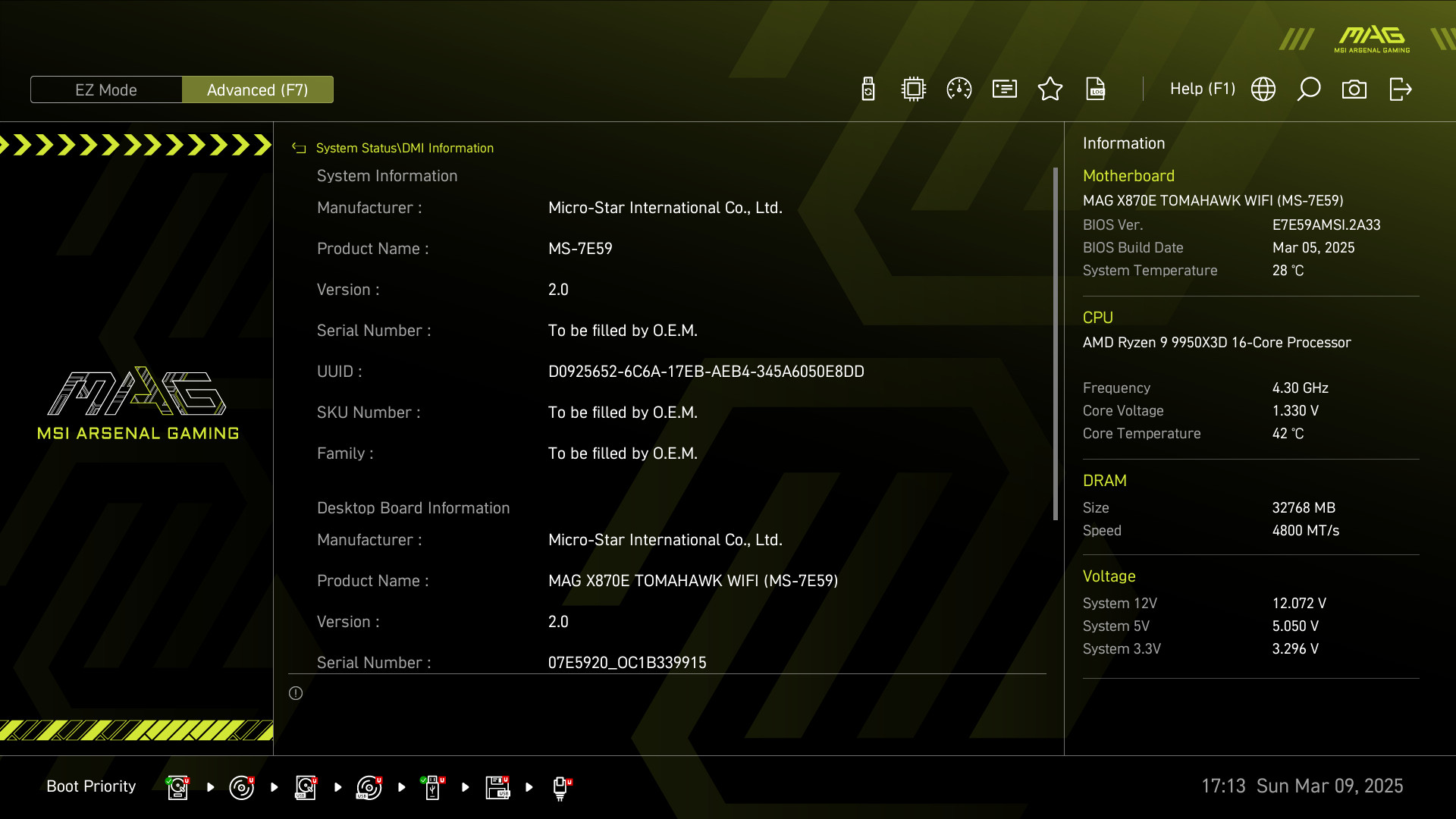Viewport: 1456px width, 819px height.
Task: Open the CPU chip specifications icon
Action: tap(914, 89)
